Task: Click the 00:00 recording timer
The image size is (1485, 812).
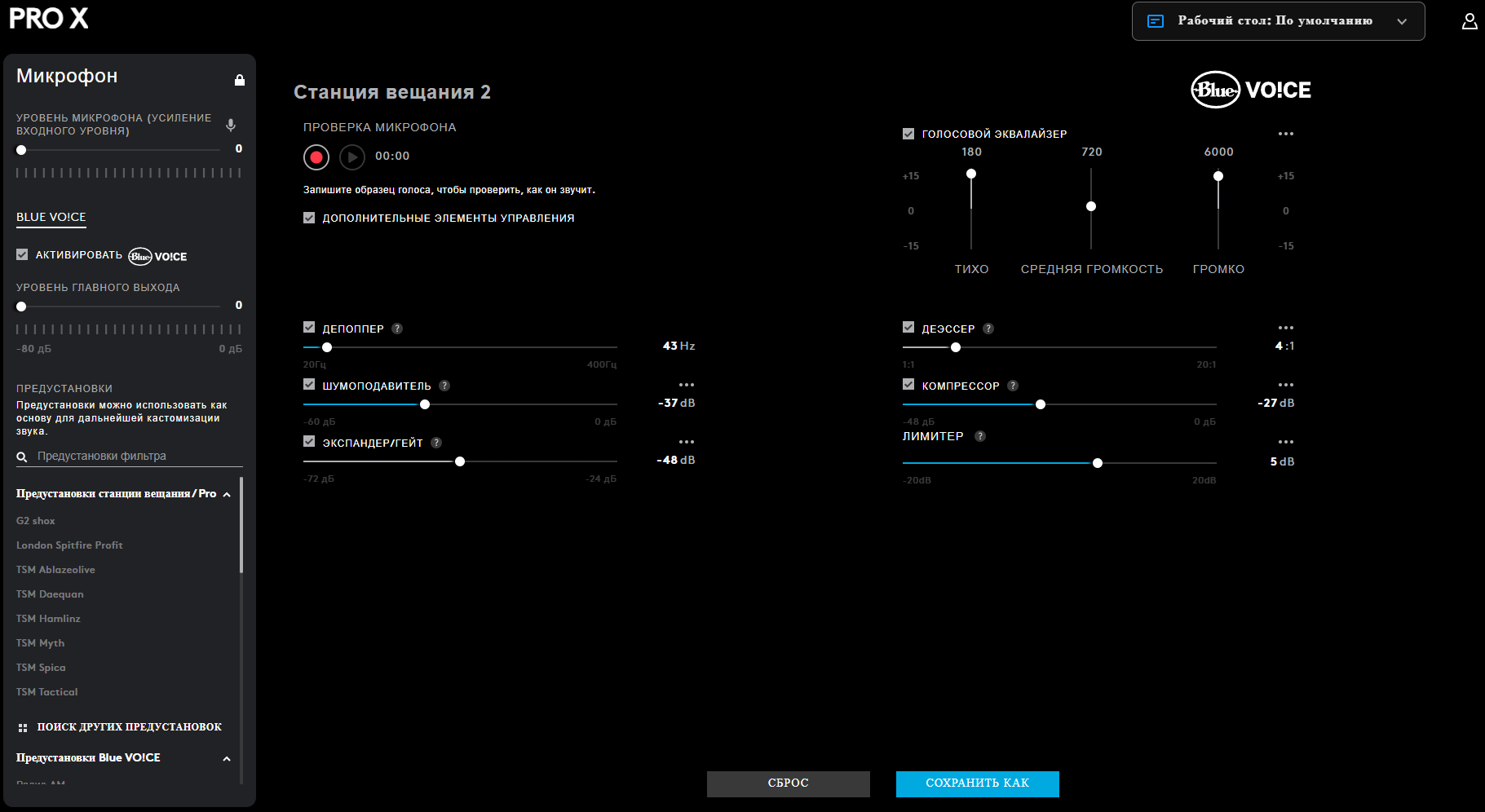Action: [392, 157]
